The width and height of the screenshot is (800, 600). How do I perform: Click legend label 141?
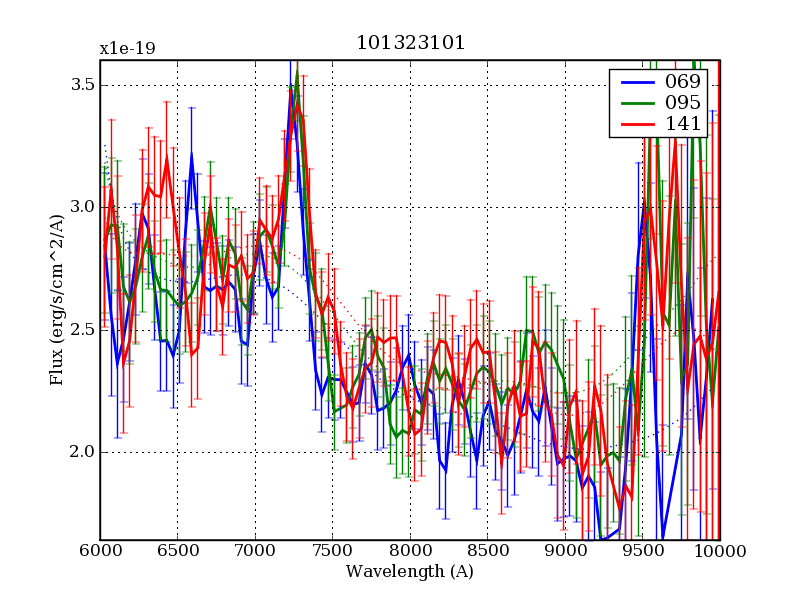coord(682,124)
